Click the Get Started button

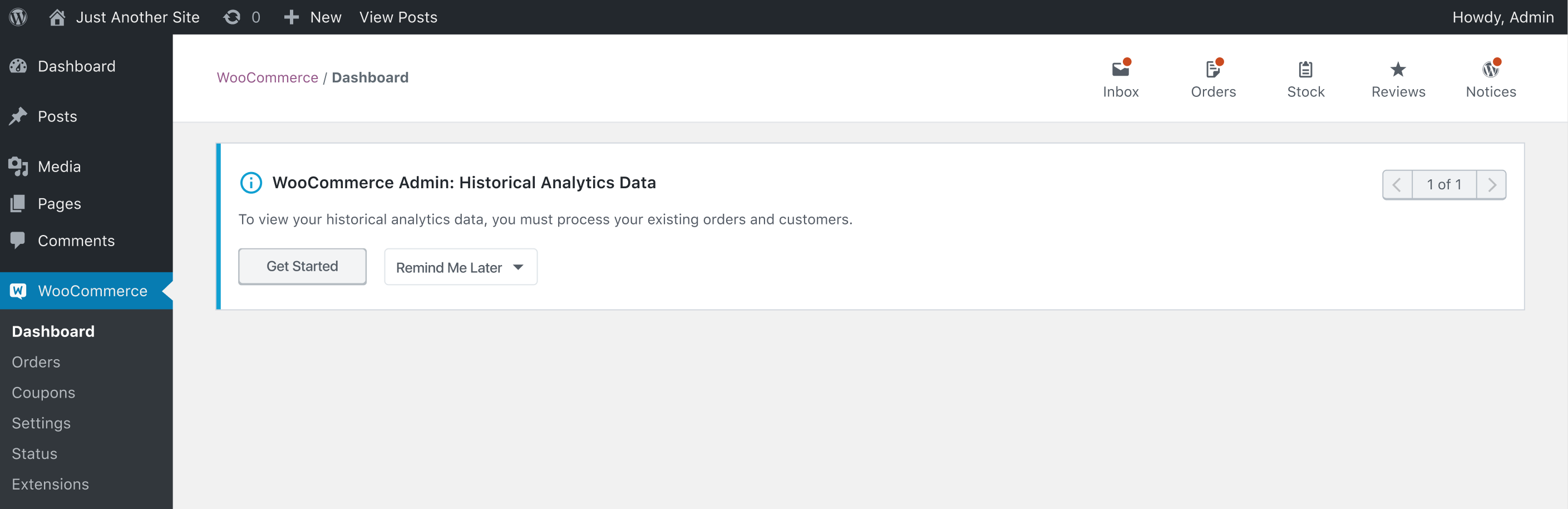[302, 266]
